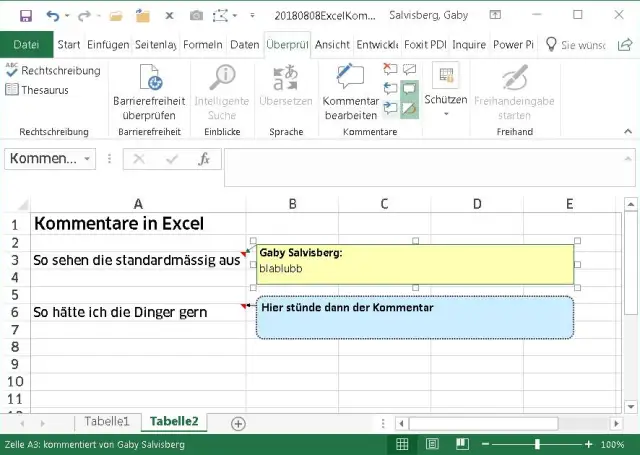Switch to Normal view in status bar
The width and height of the screenshot is (640, 455).
(401, 444)
